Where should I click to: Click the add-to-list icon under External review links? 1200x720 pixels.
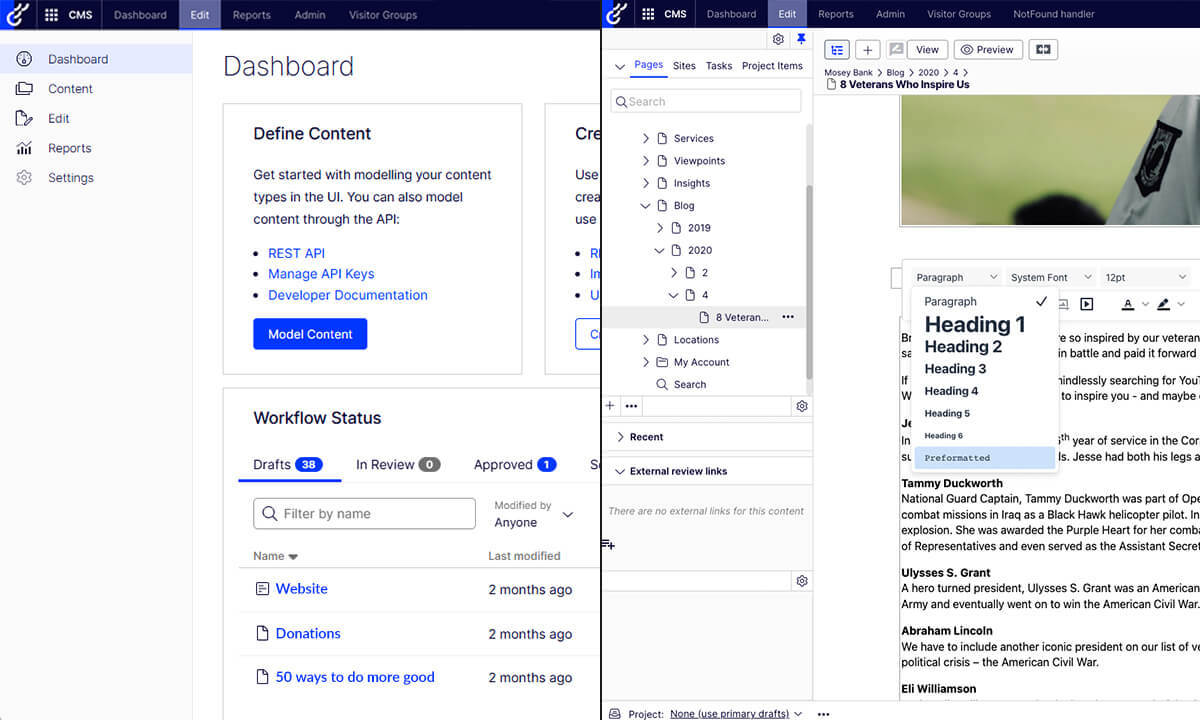[608, 544]
